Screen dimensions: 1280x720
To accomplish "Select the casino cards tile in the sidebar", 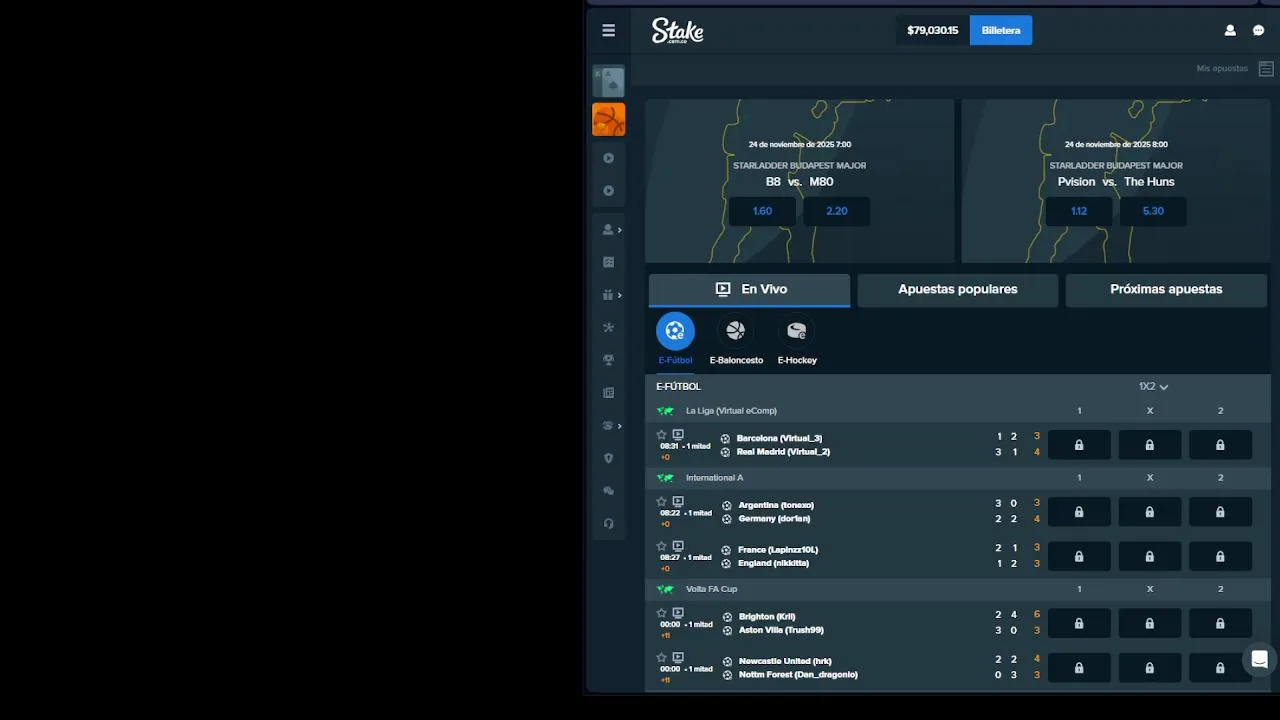I will (608, 81).
